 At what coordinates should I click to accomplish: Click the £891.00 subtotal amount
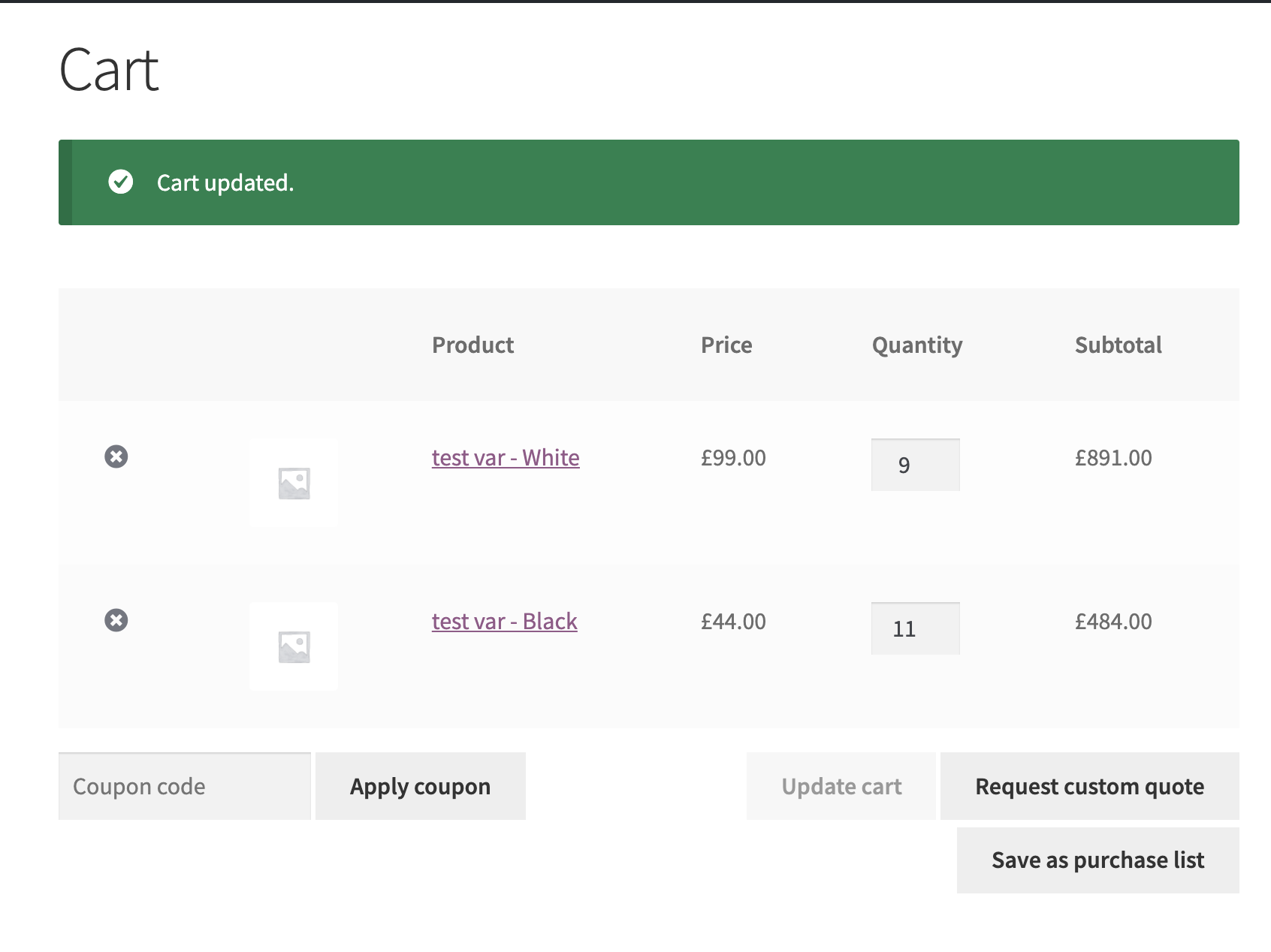point(1113,458)
